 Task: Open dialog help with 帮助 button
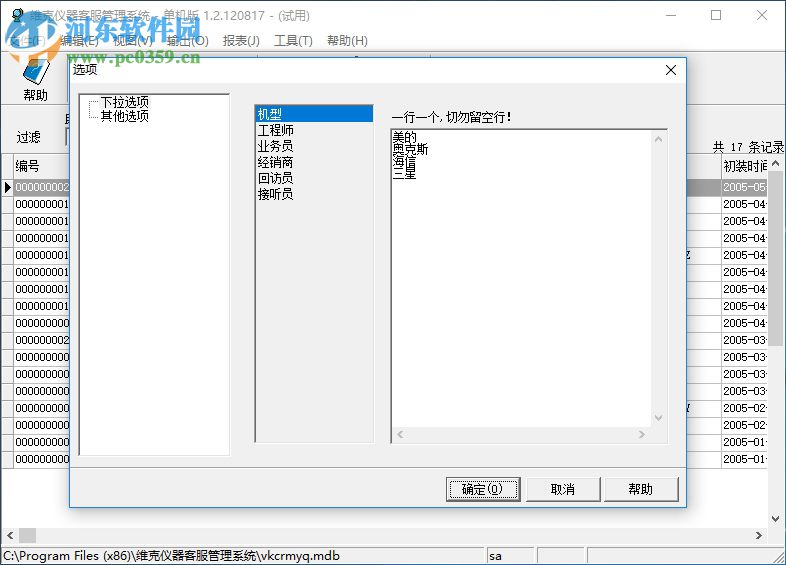(x=641, y=489)
